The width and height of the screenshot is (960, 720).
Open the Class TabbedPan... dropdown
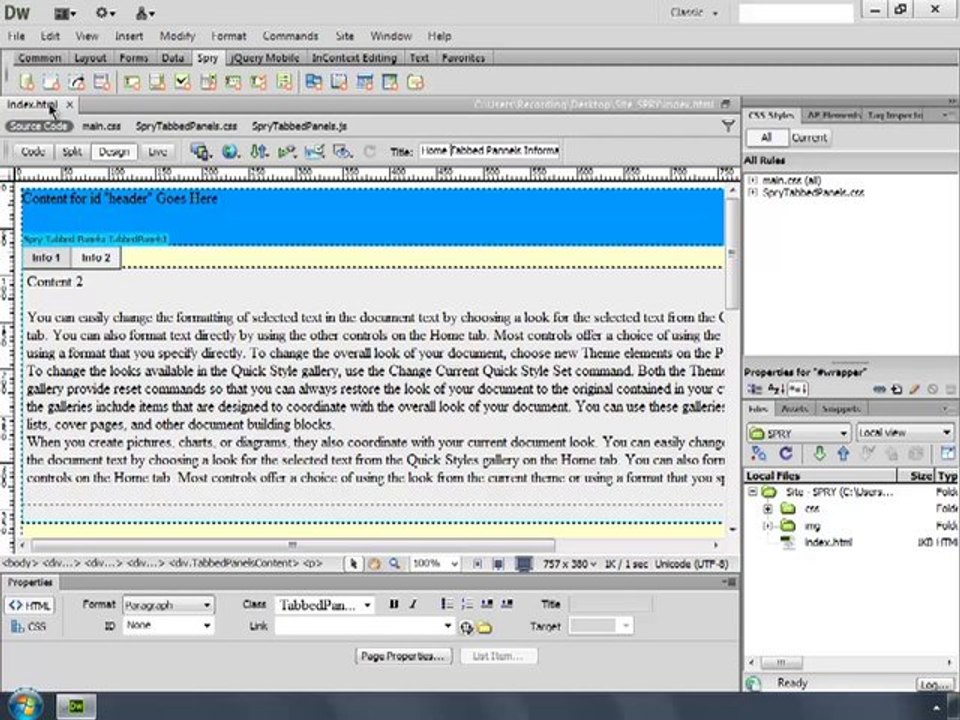[x=324, y=605]
